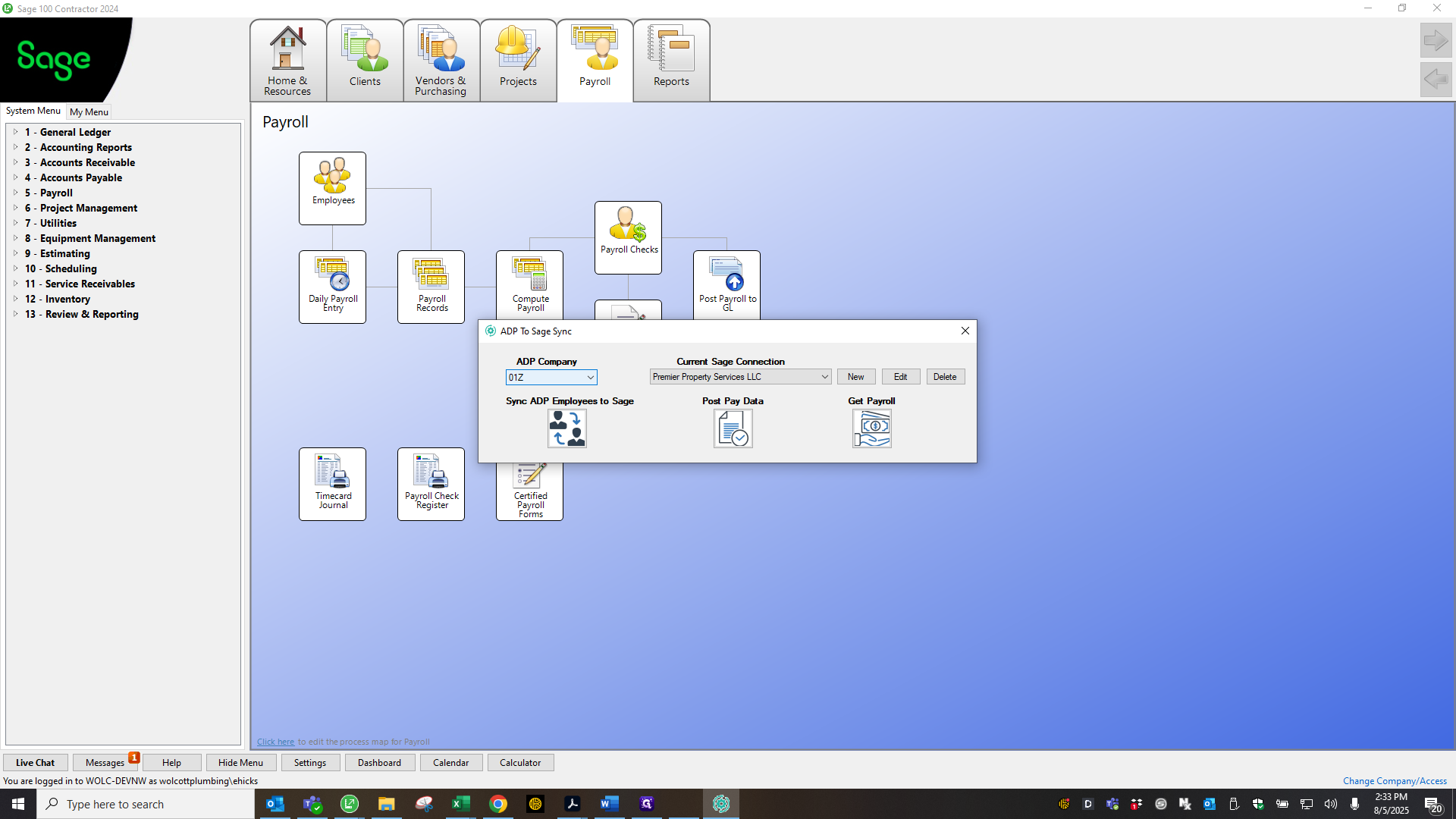
Task: Open Live Chat
Action: tap(35, 763)
